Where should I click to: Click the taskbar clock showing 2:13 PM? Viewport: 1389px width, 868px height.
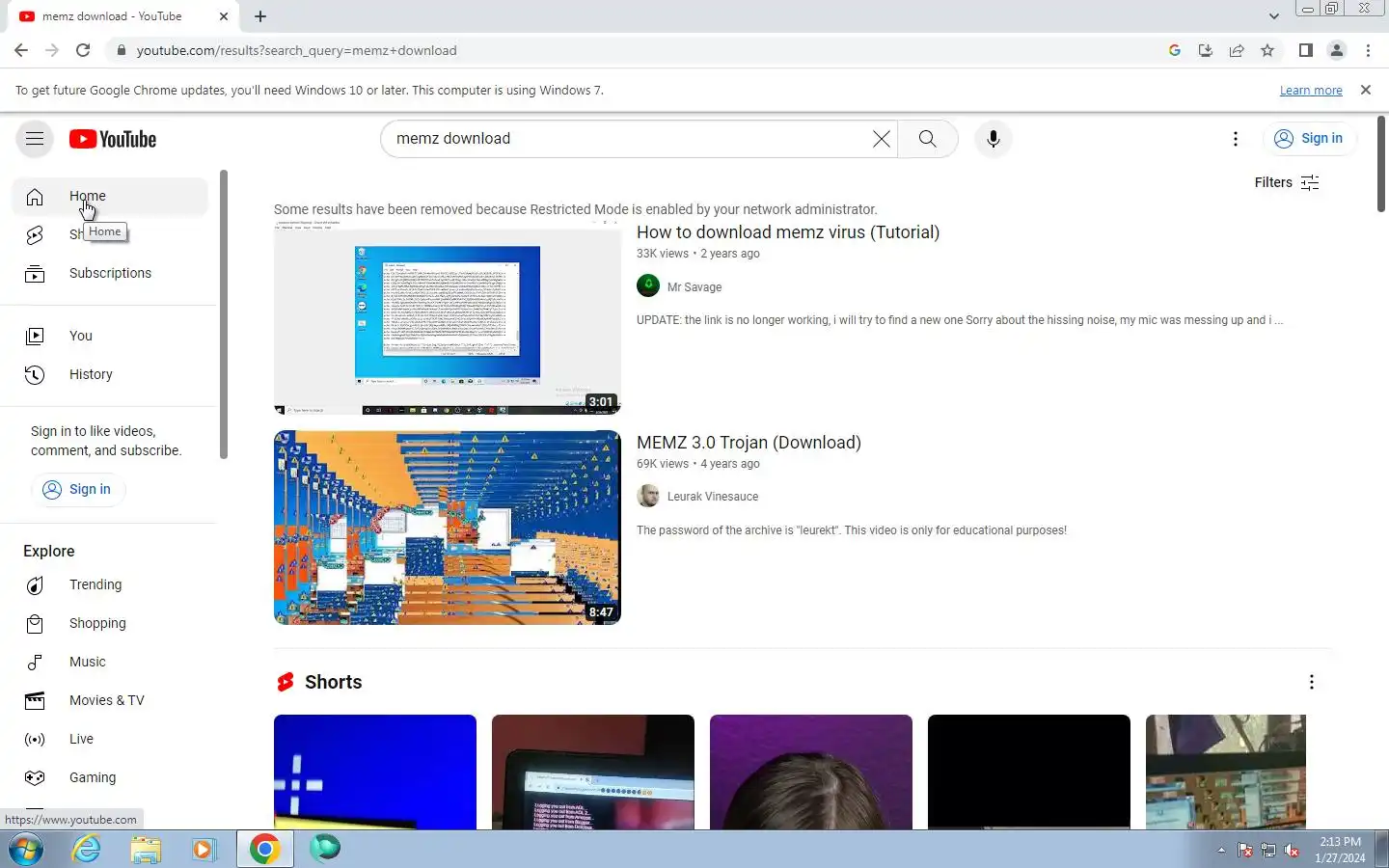click(x=1340, y=850)
